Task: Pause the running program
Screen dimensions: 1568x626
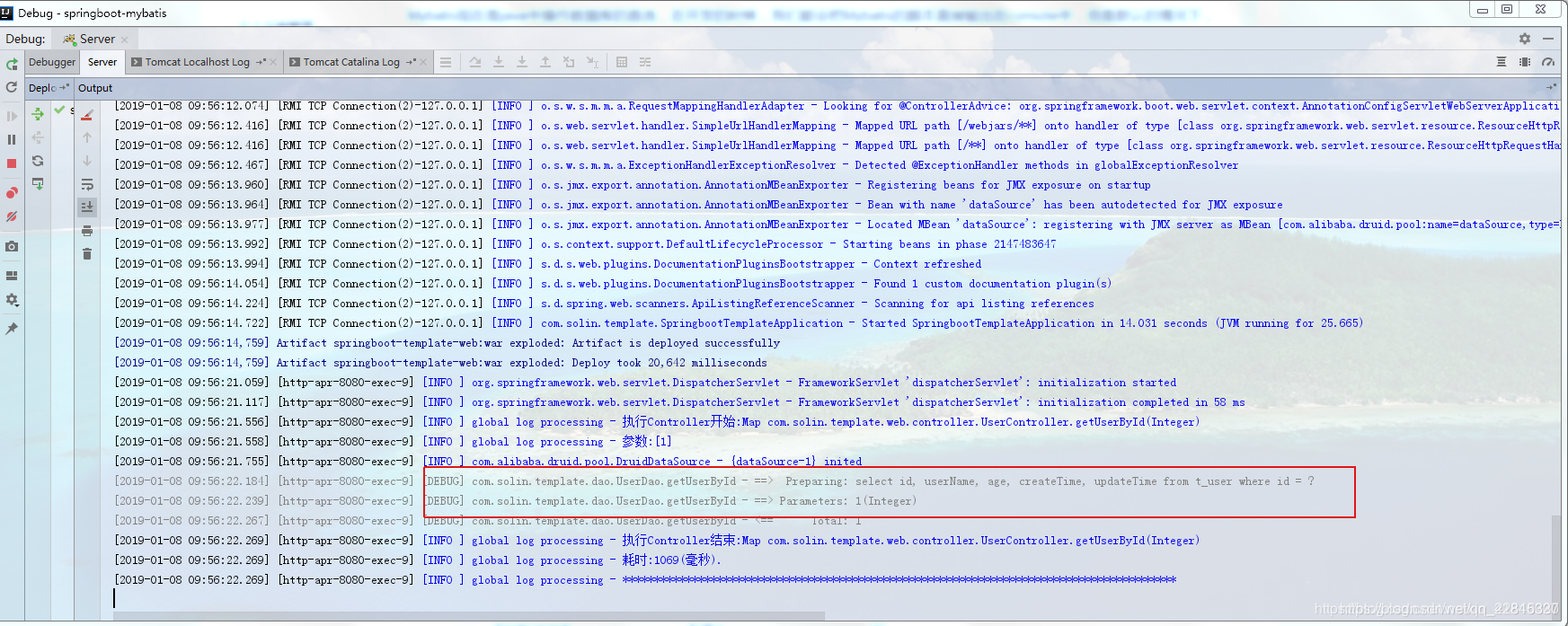Action: click(x=12, y=139)
